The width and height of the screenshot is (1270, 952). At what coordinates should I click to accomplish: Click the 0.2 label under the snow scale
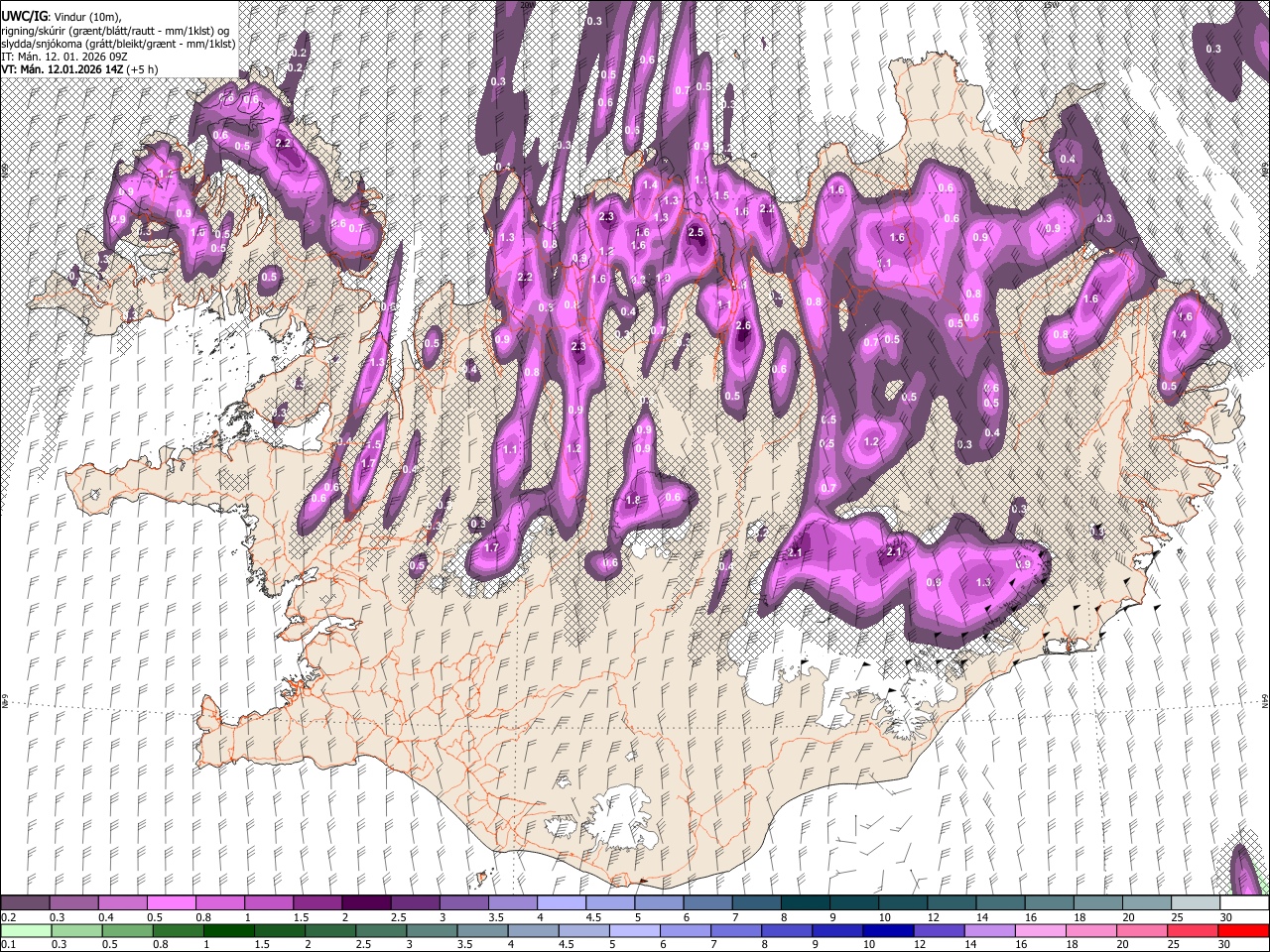tap(8, 917)
